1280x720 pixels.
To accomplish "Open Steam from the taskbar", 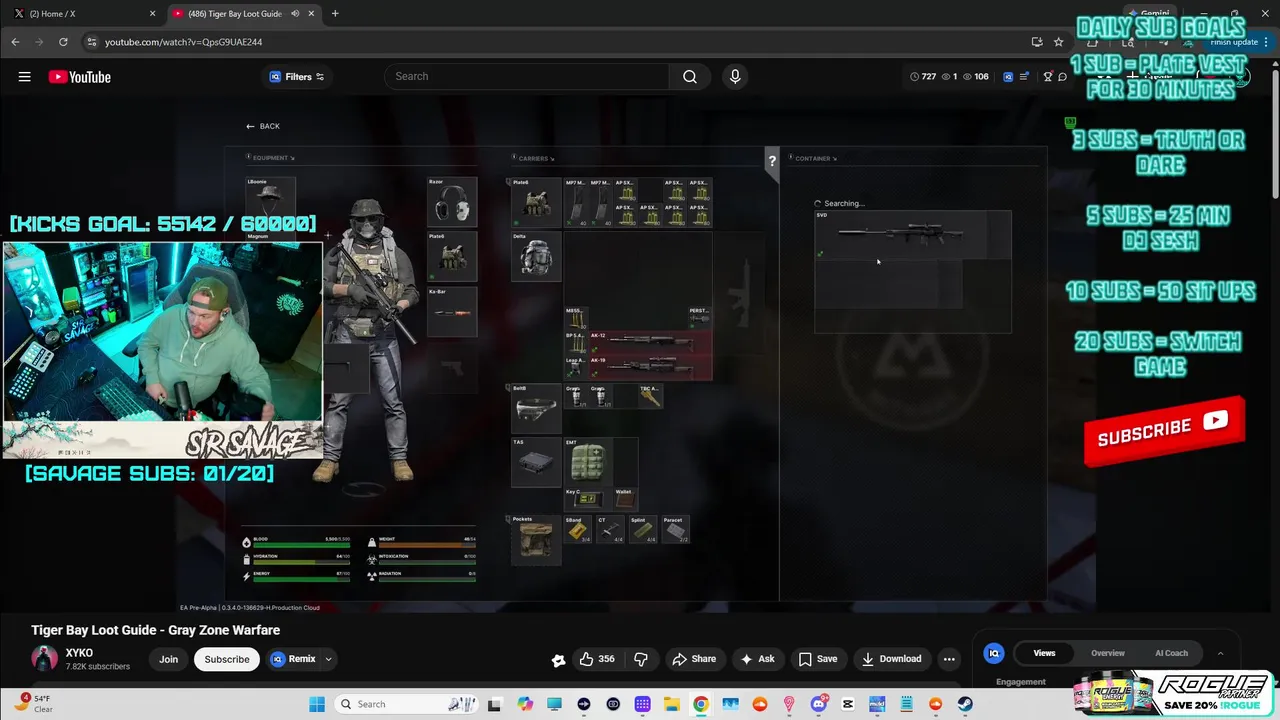I will 965,704.
